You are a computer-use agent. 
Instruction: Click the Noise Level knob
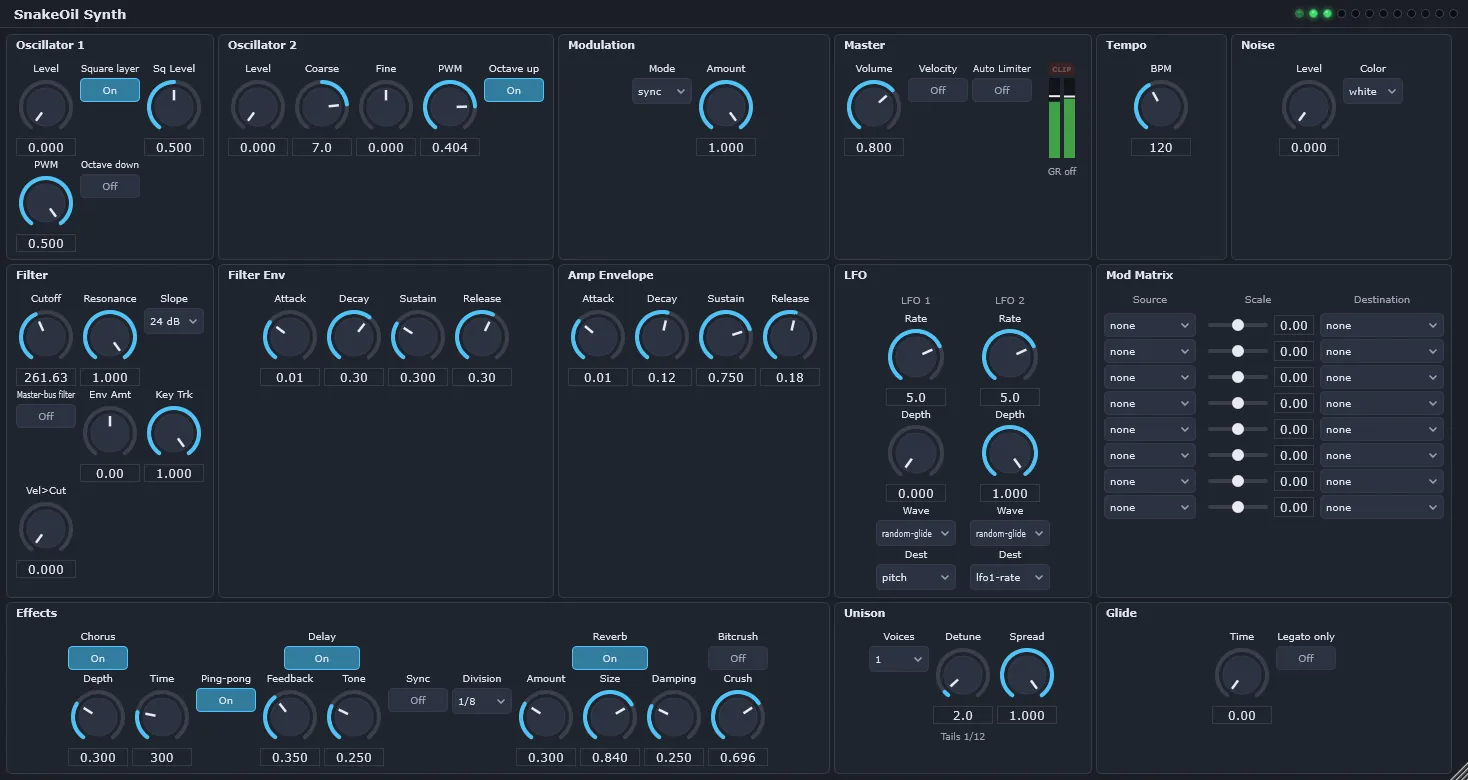[x=1309, y=106]
